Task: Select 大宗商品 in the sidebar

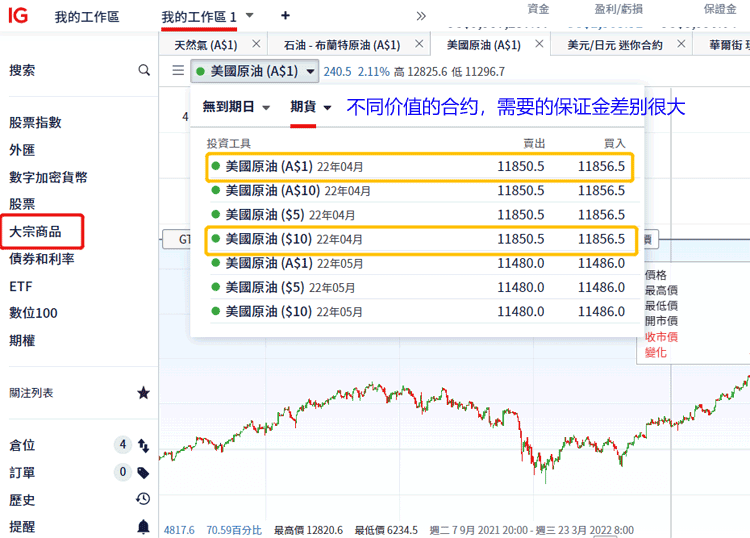Action: point(35,231)
